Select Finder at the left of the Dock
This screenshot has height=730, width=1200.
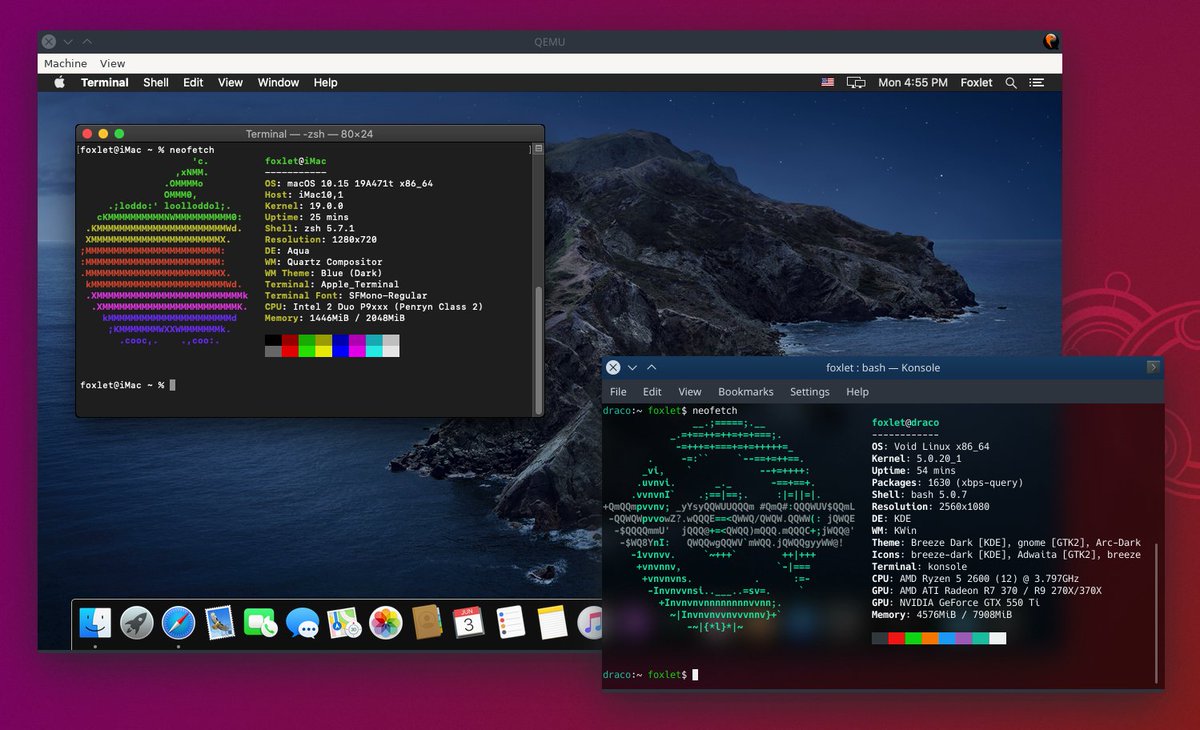click(95, 622)
